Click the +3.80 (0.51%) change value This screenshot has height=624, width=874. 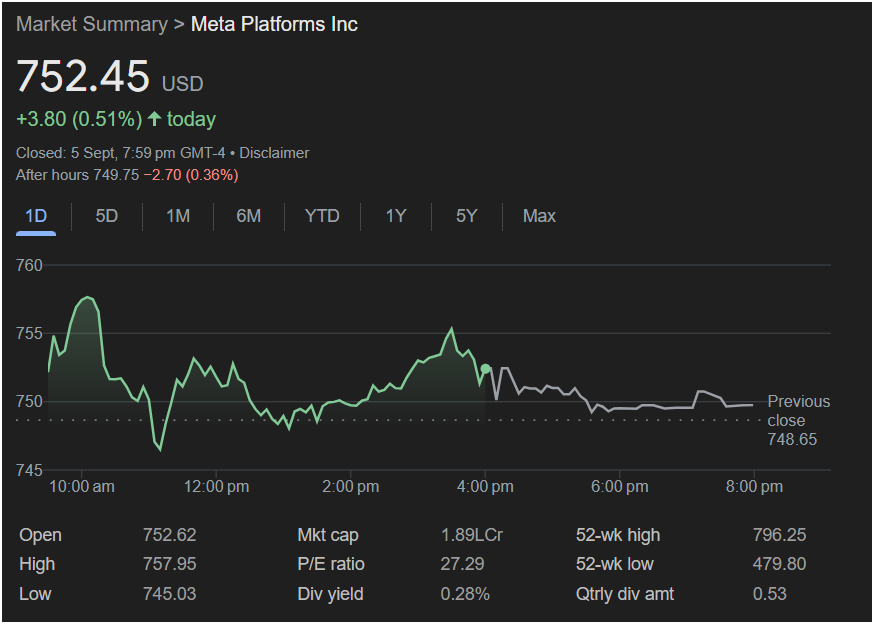click(x=79, y=119)
